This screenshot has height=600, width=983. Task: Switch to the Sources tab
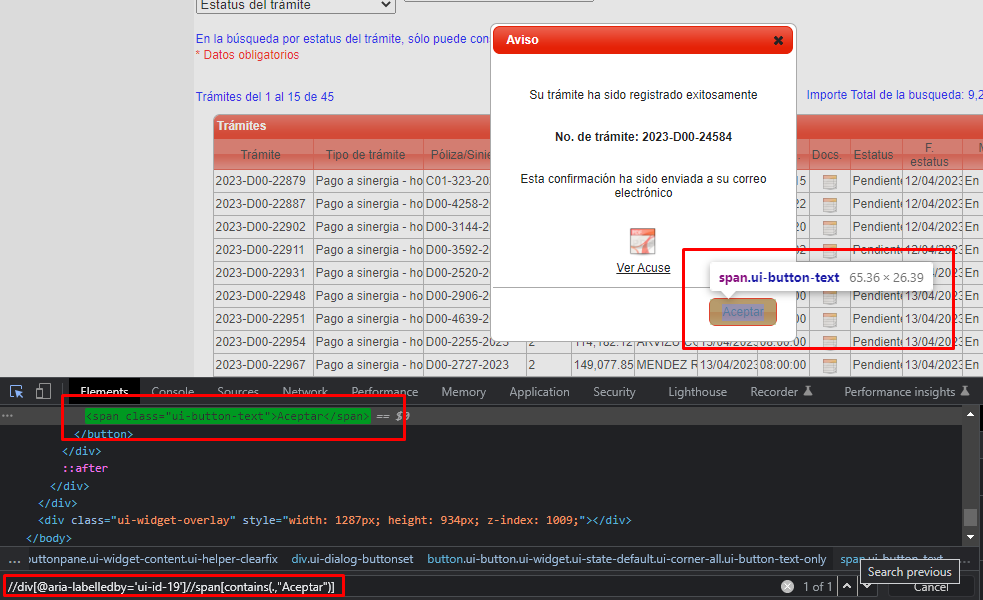pyautogui.click(x=238, y=392)
